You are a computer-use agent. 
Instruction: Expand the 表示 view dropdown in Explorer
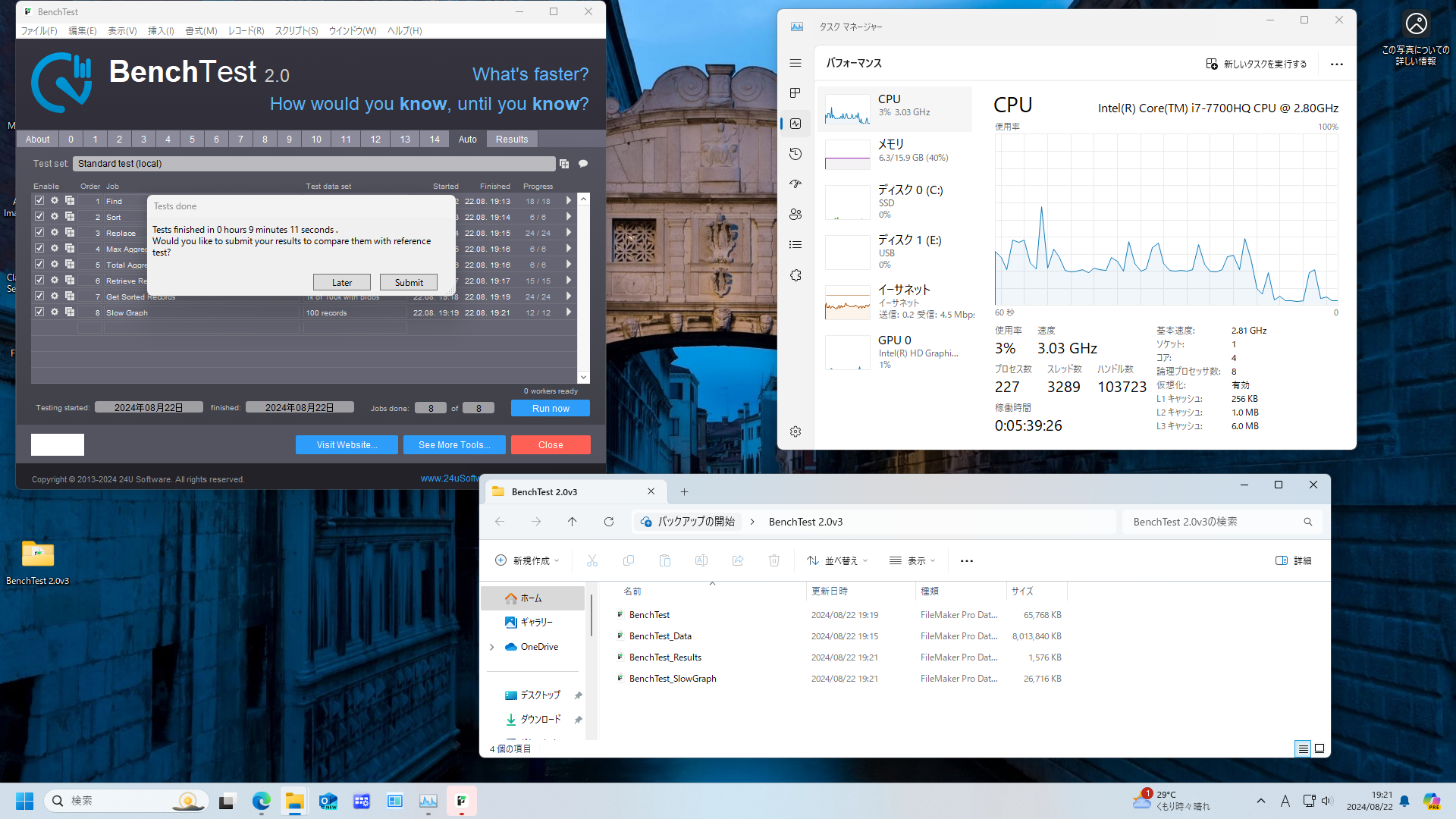point(912,560)
